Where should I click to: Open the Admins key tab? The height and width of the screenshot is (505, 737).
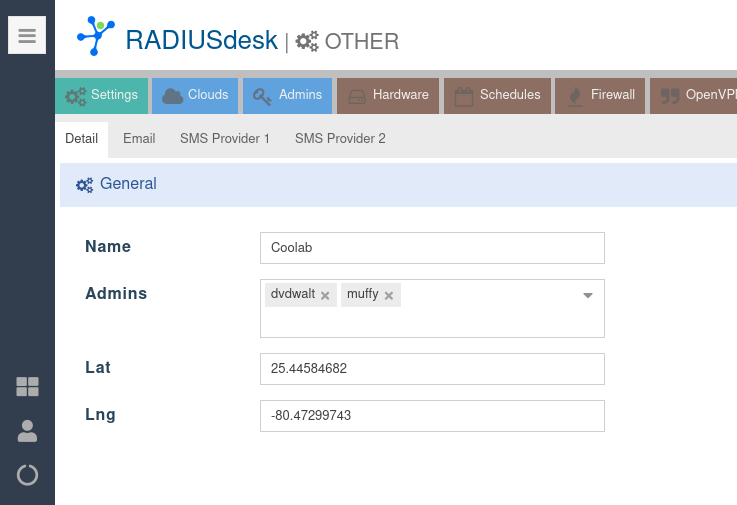(287, 96)
